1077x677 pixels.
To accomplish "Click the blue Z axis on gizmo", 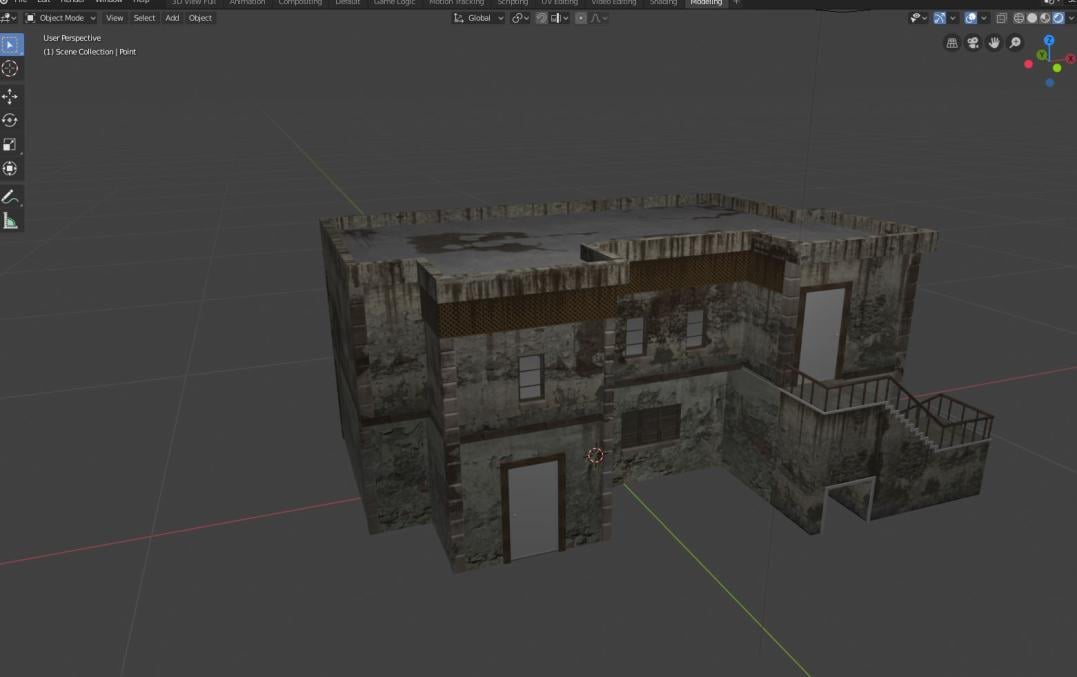I will coord(1049,41).
